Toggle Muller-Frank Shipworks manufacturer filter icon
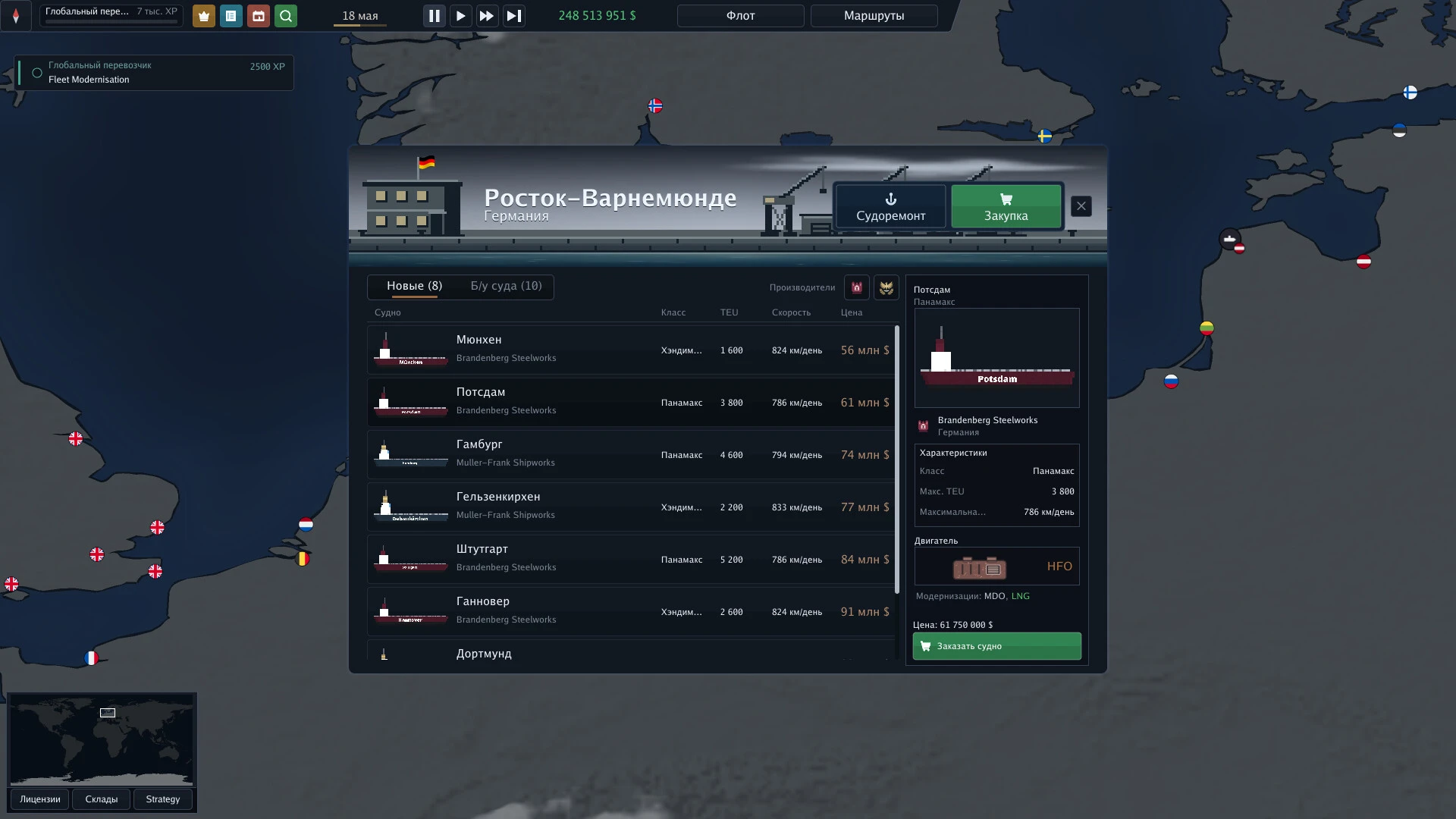 pos(886,287)
